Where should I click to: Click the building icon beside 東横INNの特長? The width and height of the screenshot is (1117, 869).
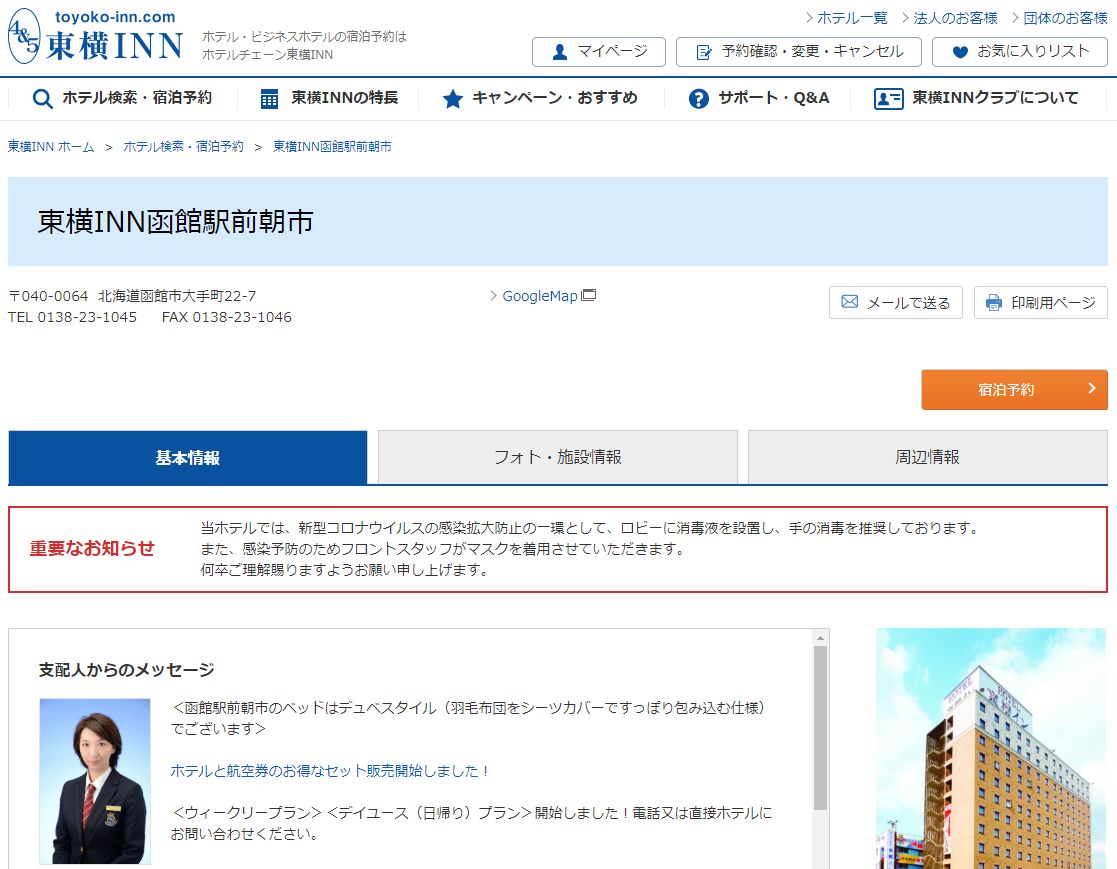tap(269, 98)
